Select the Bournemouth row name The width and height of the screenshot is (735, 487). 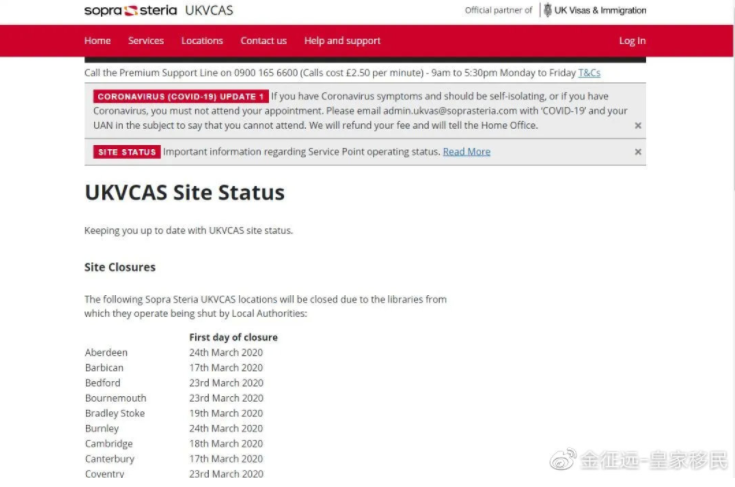(x=115, y=398)
